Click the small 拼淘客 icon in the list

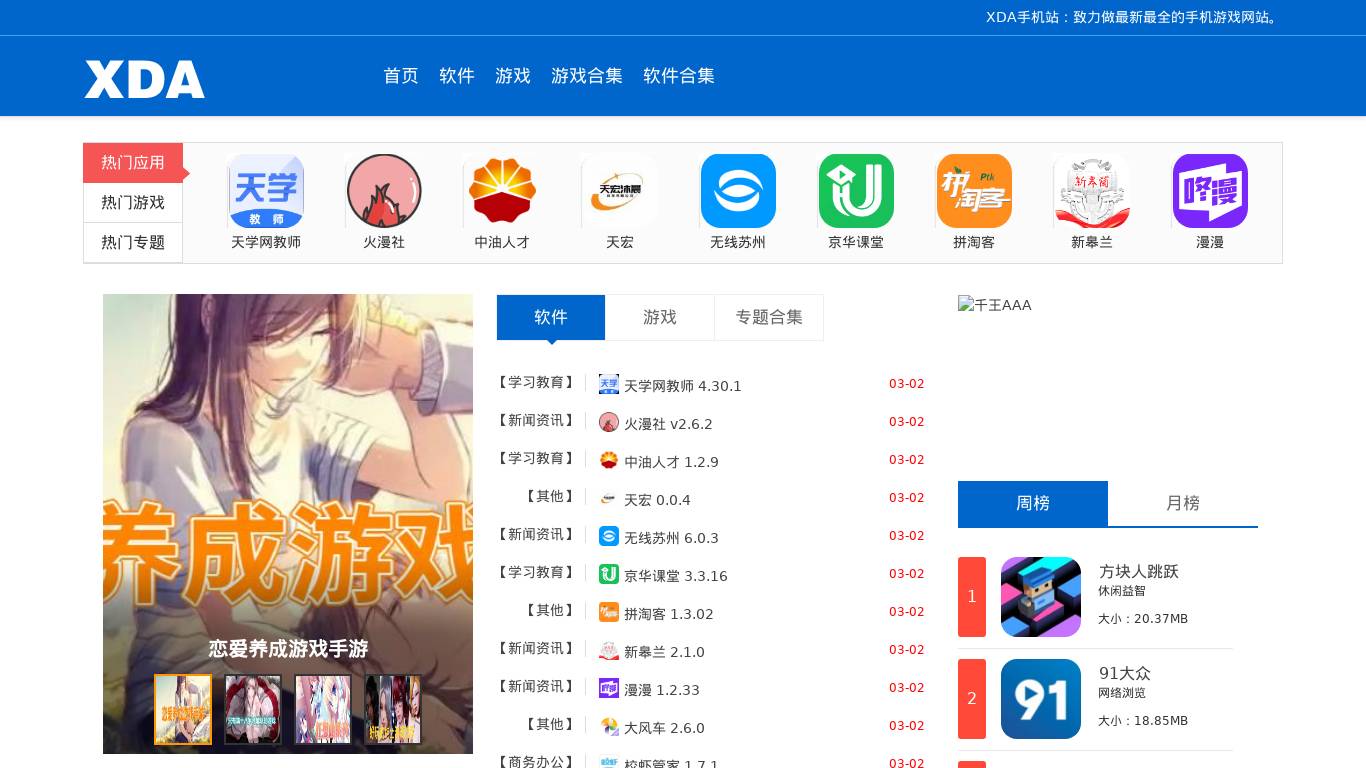(609, 612)
